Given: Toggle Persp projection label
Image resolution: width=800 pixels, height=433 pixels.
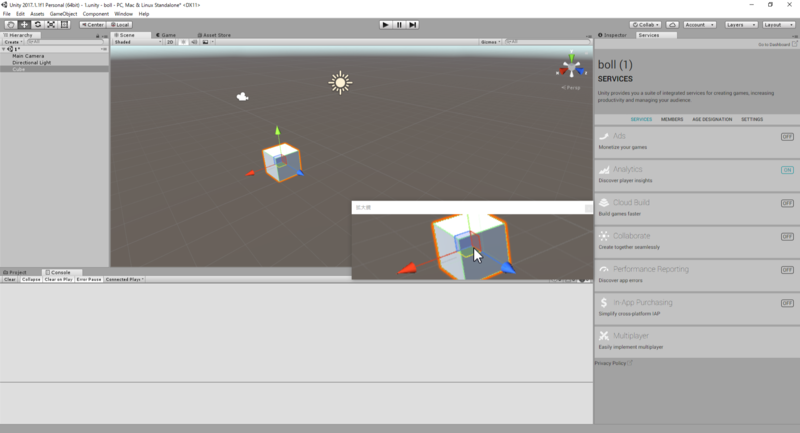Looking at the screenshot, I should (x=571, y=88).
